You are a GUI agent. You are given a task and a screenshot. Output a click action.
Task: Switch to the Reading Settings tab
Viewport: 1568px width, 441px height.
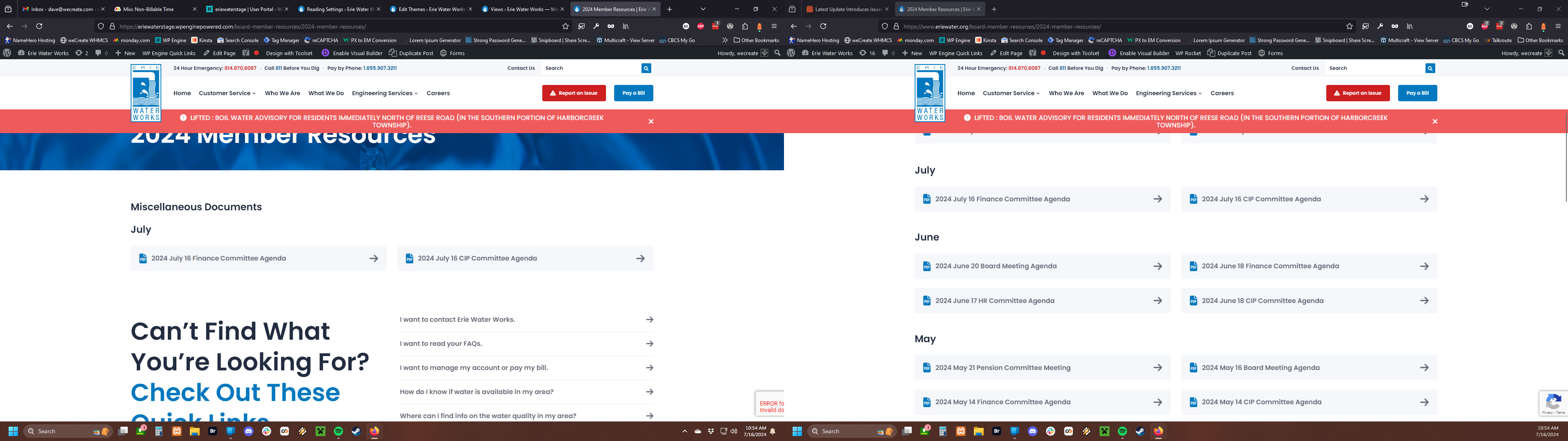click(x=339, y=9)
